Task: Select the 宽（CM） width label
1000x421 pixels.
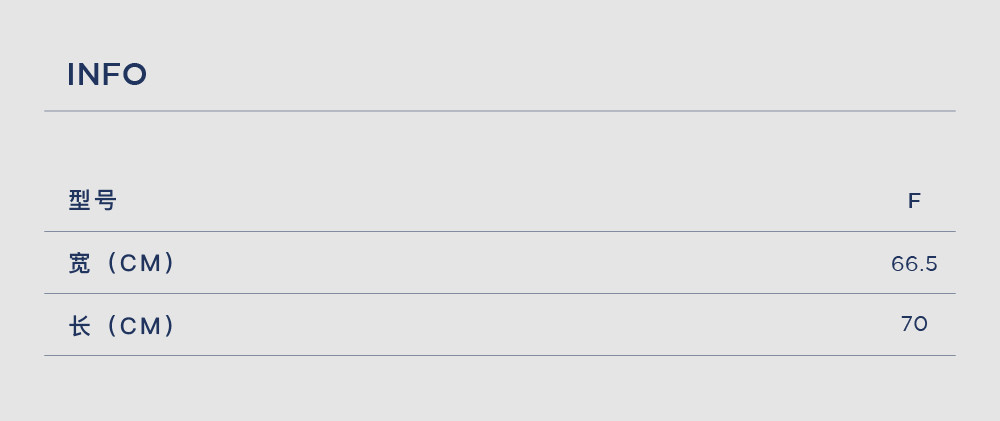Action: (x=121, y=263)
